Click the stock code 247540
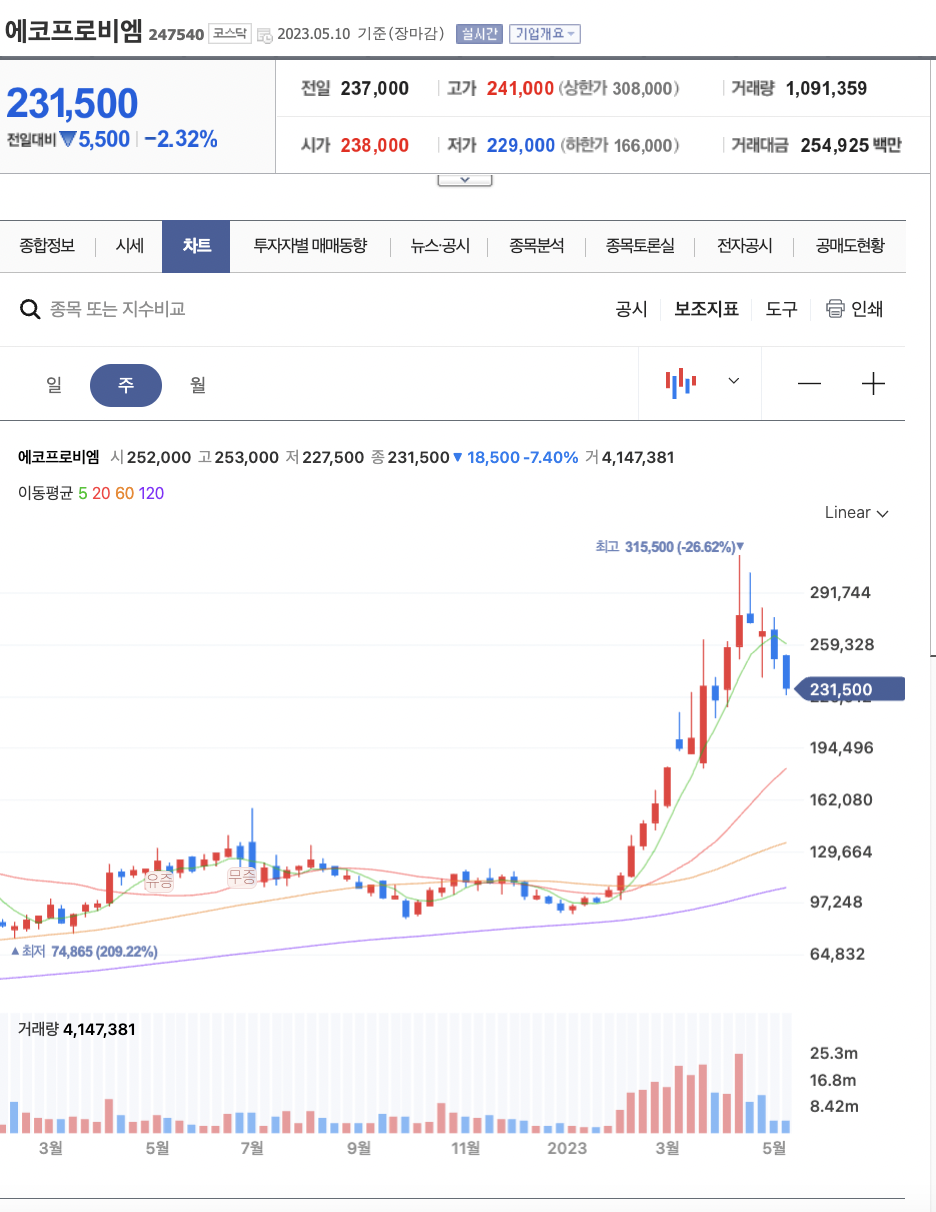 point(176,35)
